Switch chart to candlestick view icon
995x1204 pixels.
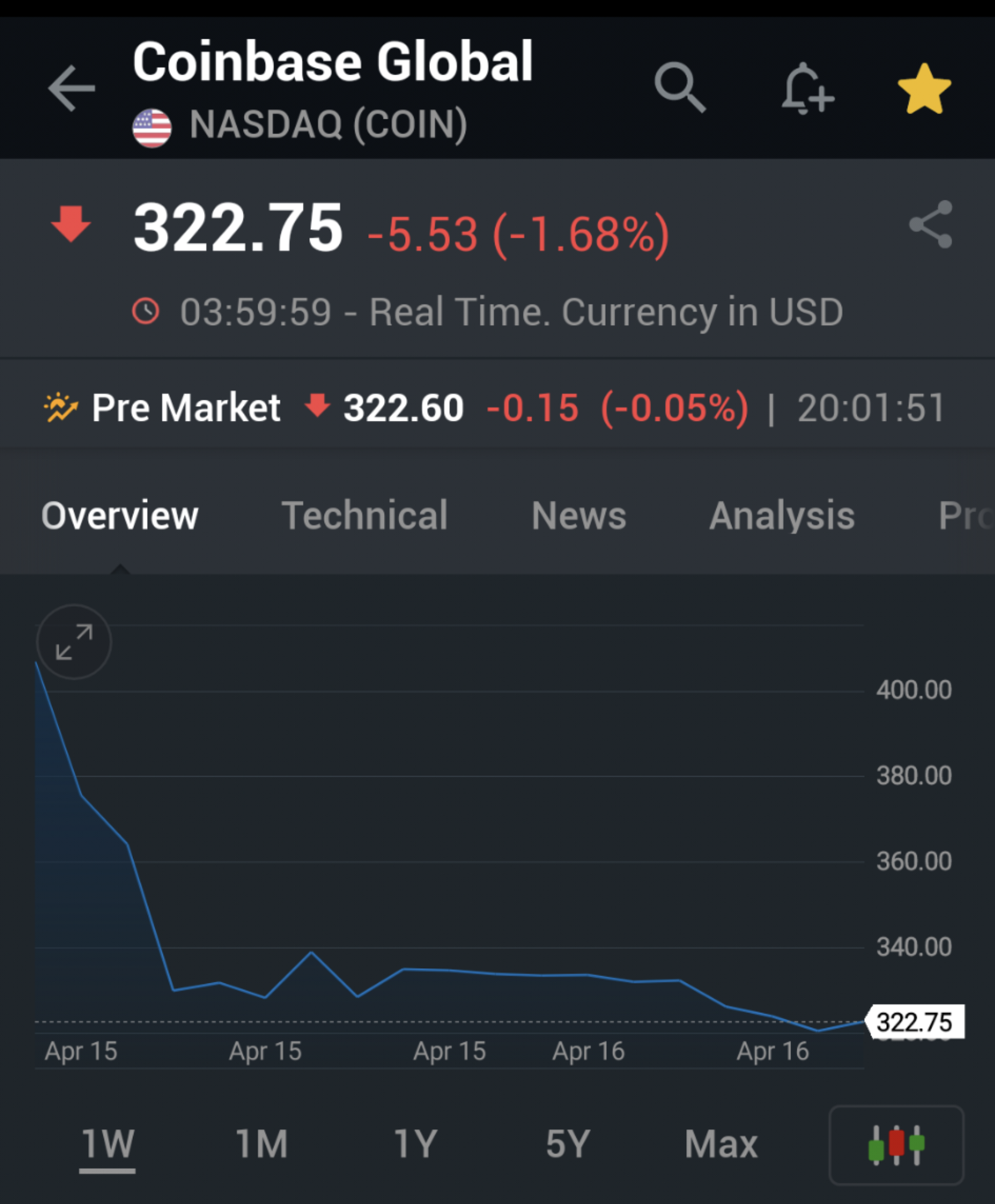[x=896, y=1145]
